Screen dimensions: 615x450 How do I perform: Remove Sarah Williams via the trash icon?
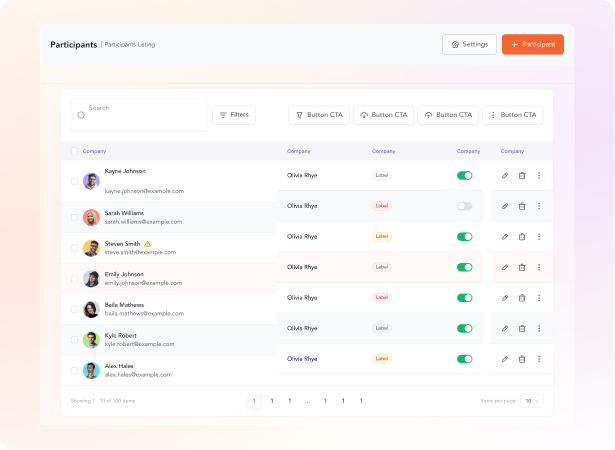[522, 206]
